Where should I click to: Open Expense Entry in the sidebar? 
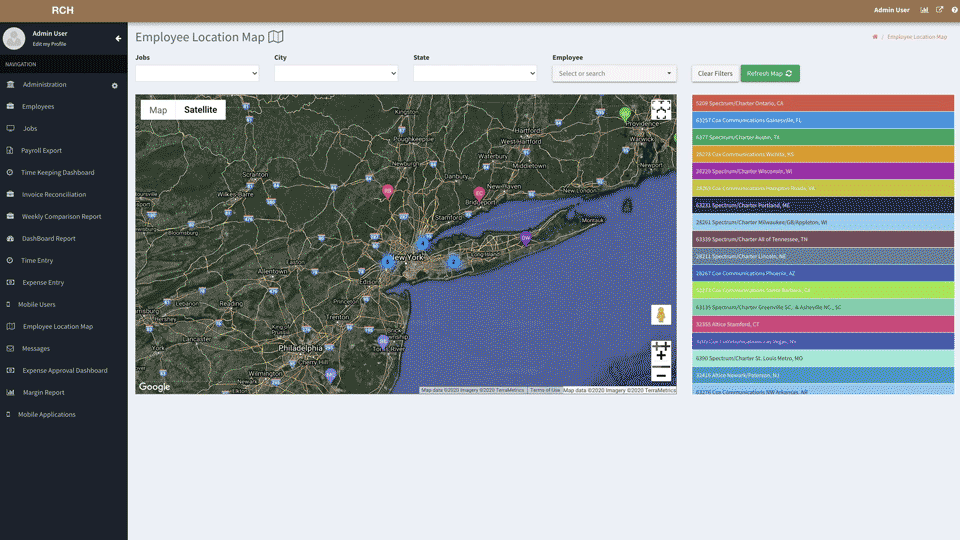43,283
